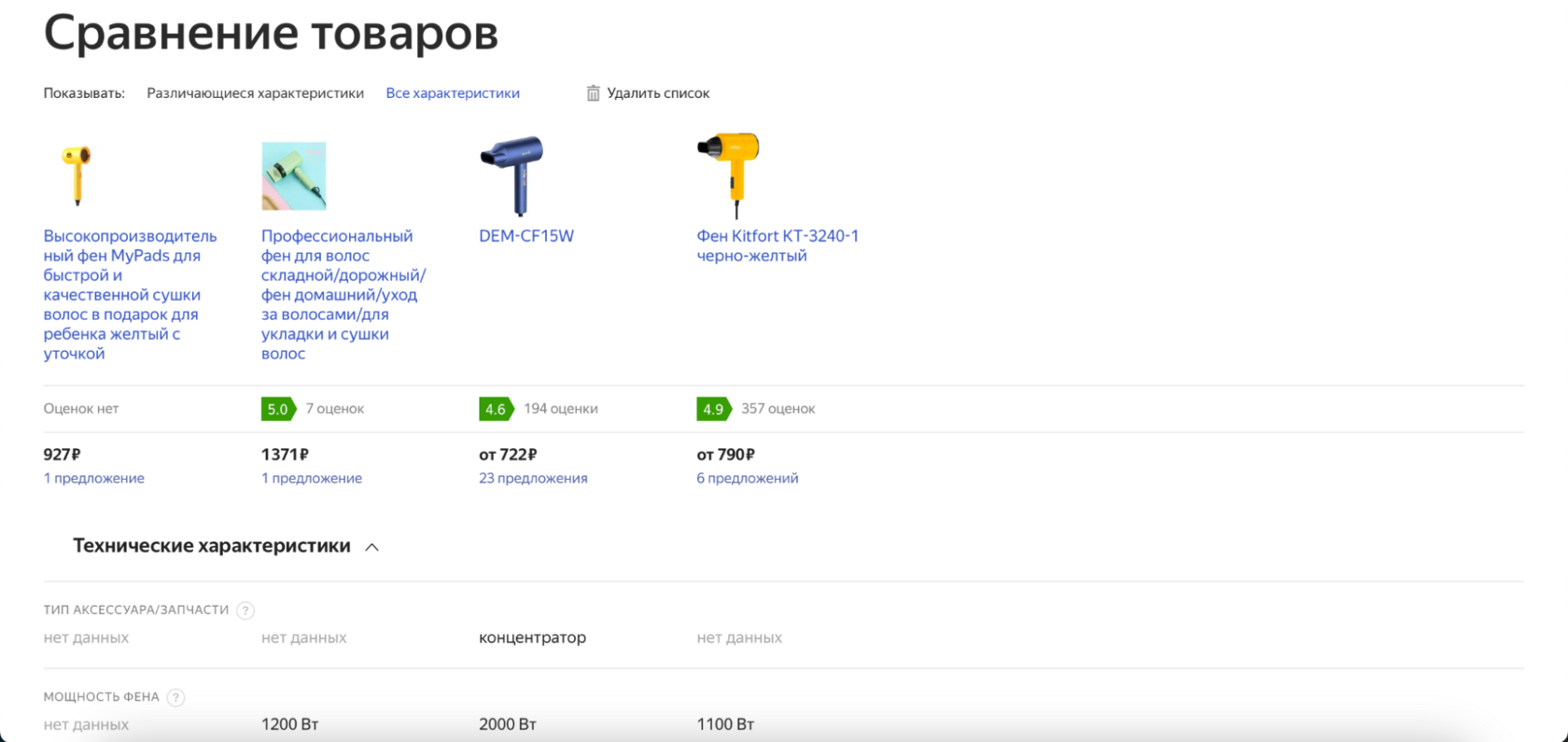The height and width of the screenshot is (742, 1568).
Task: Click the 194 оценки review count
Action: [561, 409]
